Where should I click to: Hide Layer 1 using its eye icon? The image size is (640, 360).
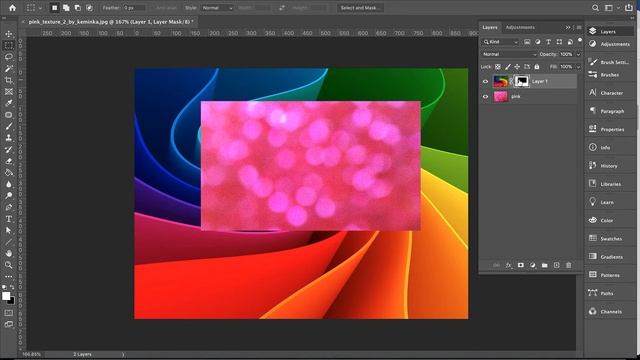click(x=485, y=82)
